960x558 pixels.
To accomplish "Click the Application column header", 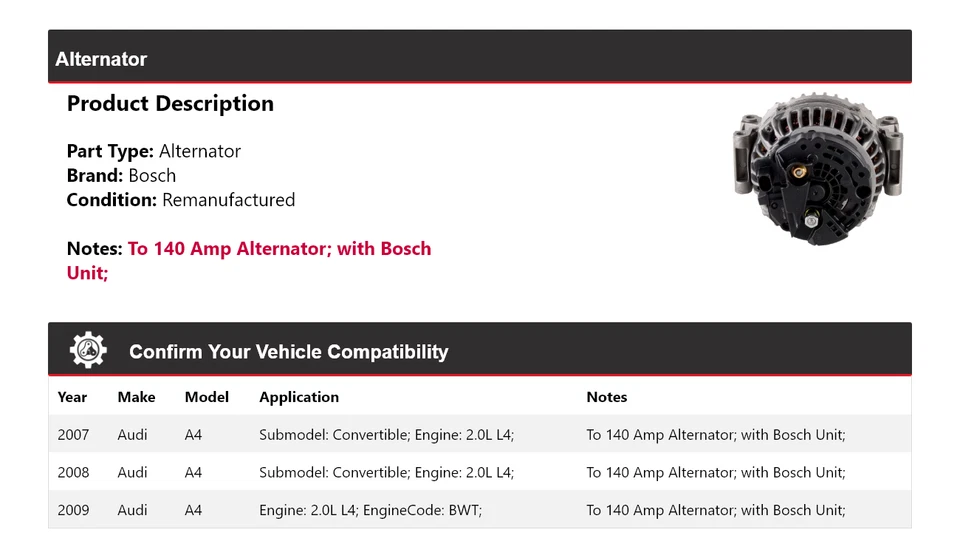I will point(299,397).
